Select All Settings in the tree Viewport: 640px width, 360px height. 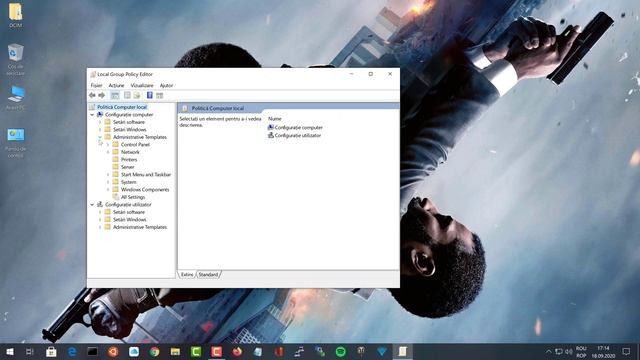tap(133, 197)
